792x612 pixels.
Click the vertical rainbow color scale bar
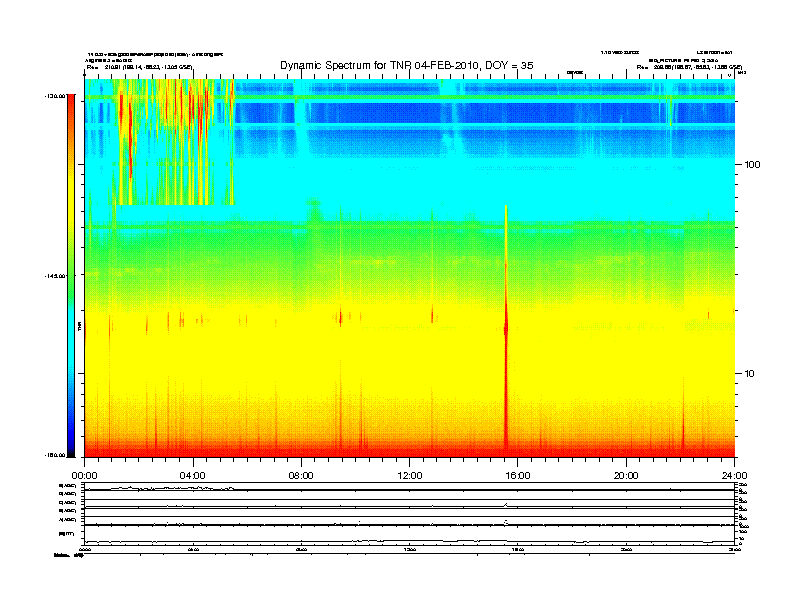click(71, 276)
